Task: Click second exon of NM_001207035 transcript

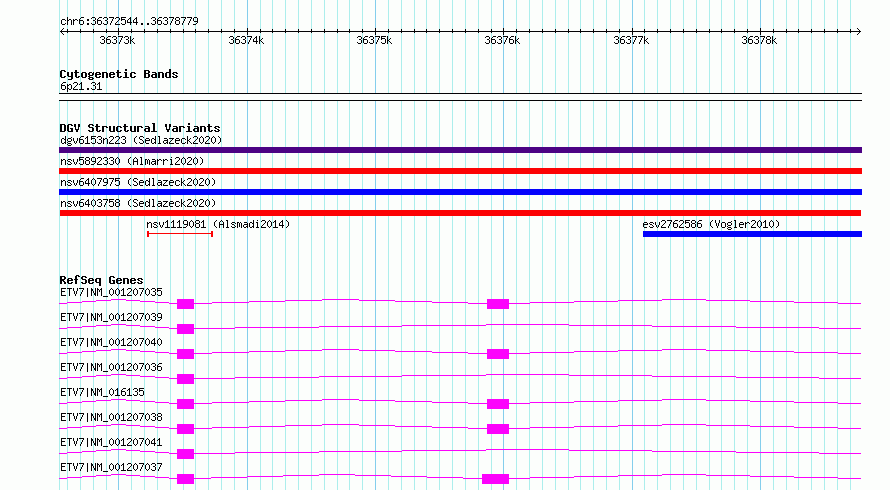Action: tap(498, 304)
